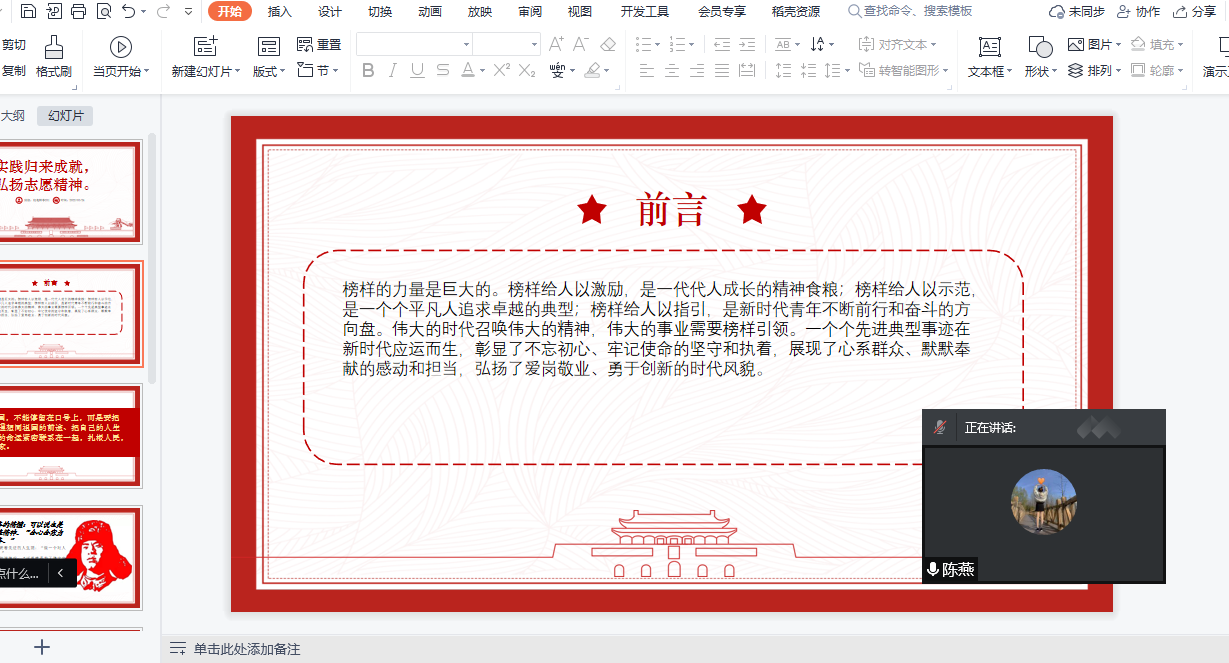Click the Cut (剪切) button
Image resolution: width=1229 pixels, height=663 pixels.
(13, 45)
